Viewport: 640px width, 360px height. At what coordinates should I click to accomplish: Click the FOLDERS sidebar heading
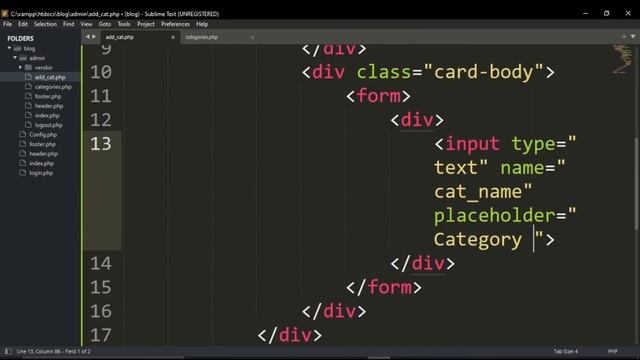coord(20,38)
